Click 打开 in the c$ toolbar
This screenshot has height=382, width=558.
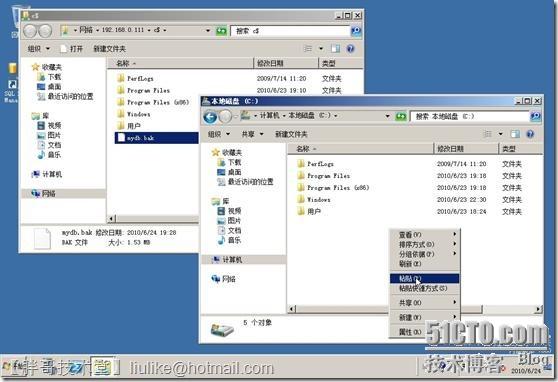point(72,49)
